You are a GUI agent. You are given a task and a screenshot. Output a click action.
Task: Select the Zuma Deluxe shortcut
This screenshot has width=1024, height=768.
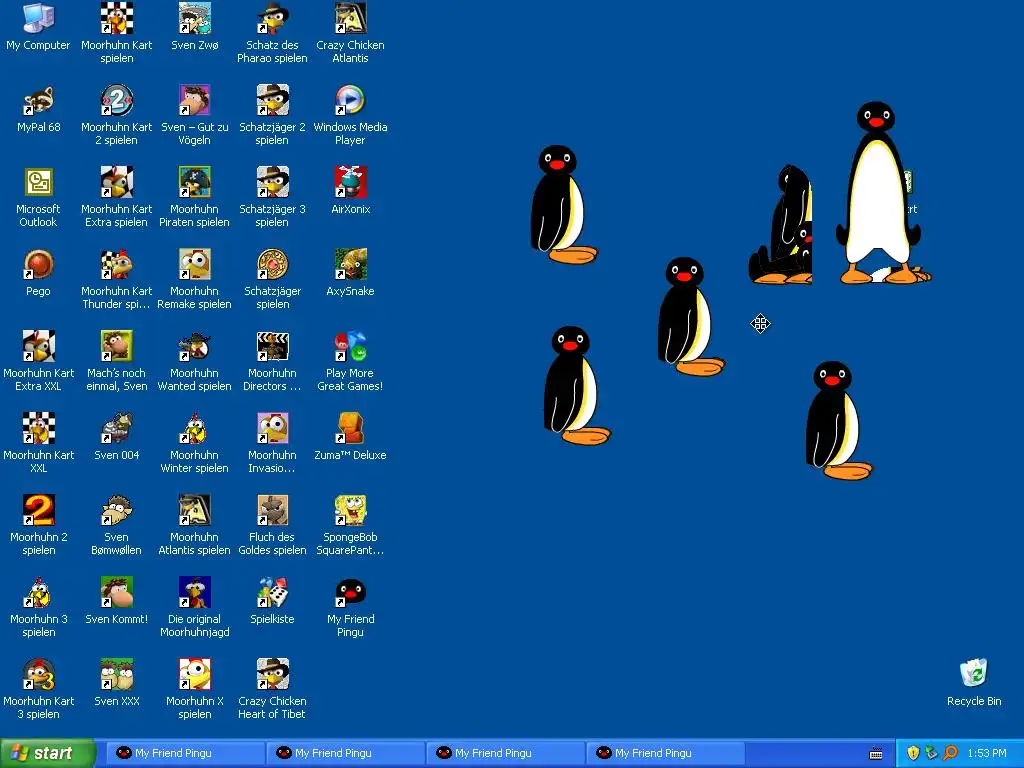[351, 428]
